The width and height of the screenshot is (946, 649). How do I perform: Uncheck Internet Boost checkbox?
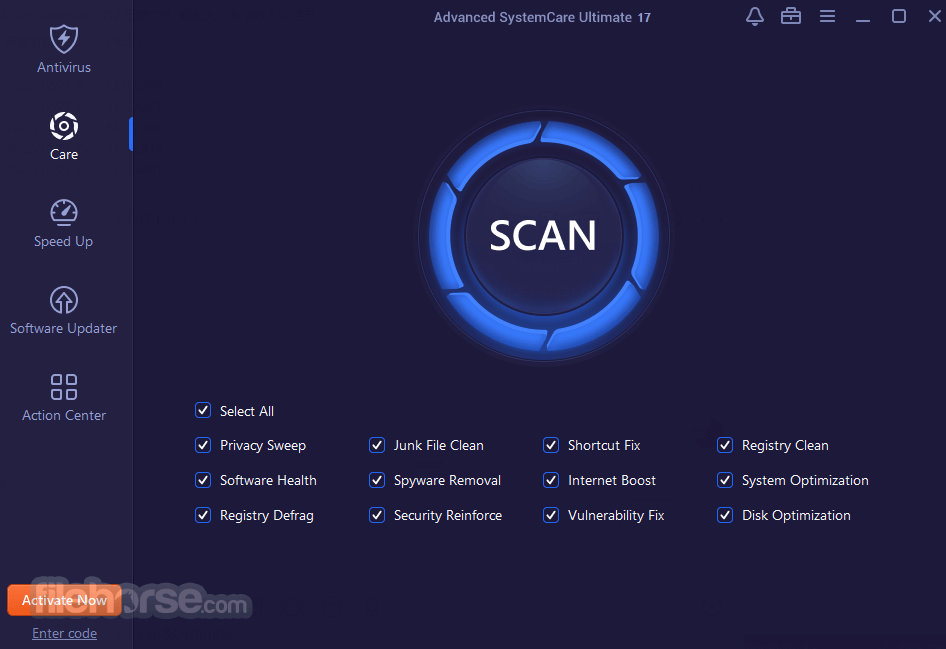pos(551,480)
